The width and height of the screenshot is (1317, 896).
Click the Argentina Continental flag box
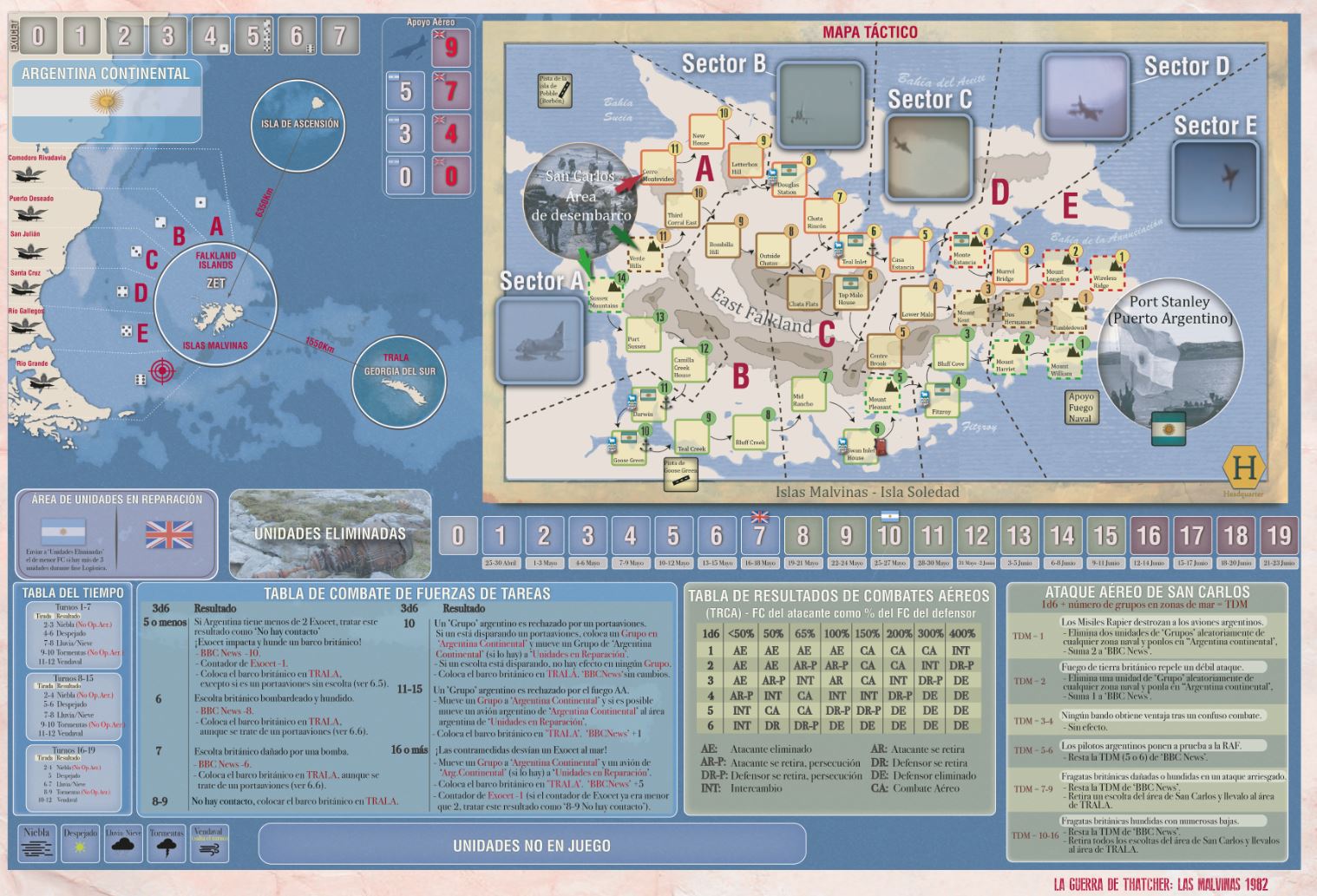click(106, 101)
